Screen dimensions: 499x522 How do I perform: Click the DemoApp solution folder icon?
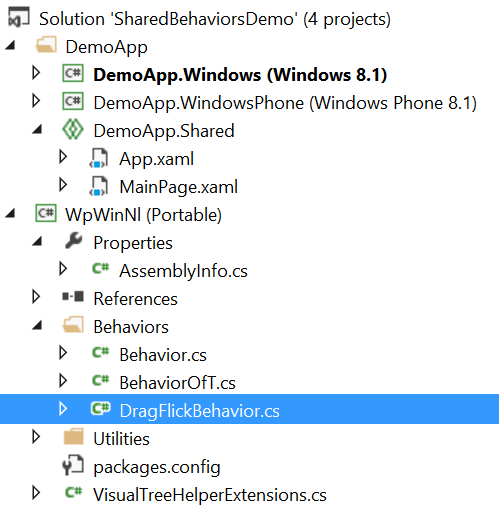[46, 45]
